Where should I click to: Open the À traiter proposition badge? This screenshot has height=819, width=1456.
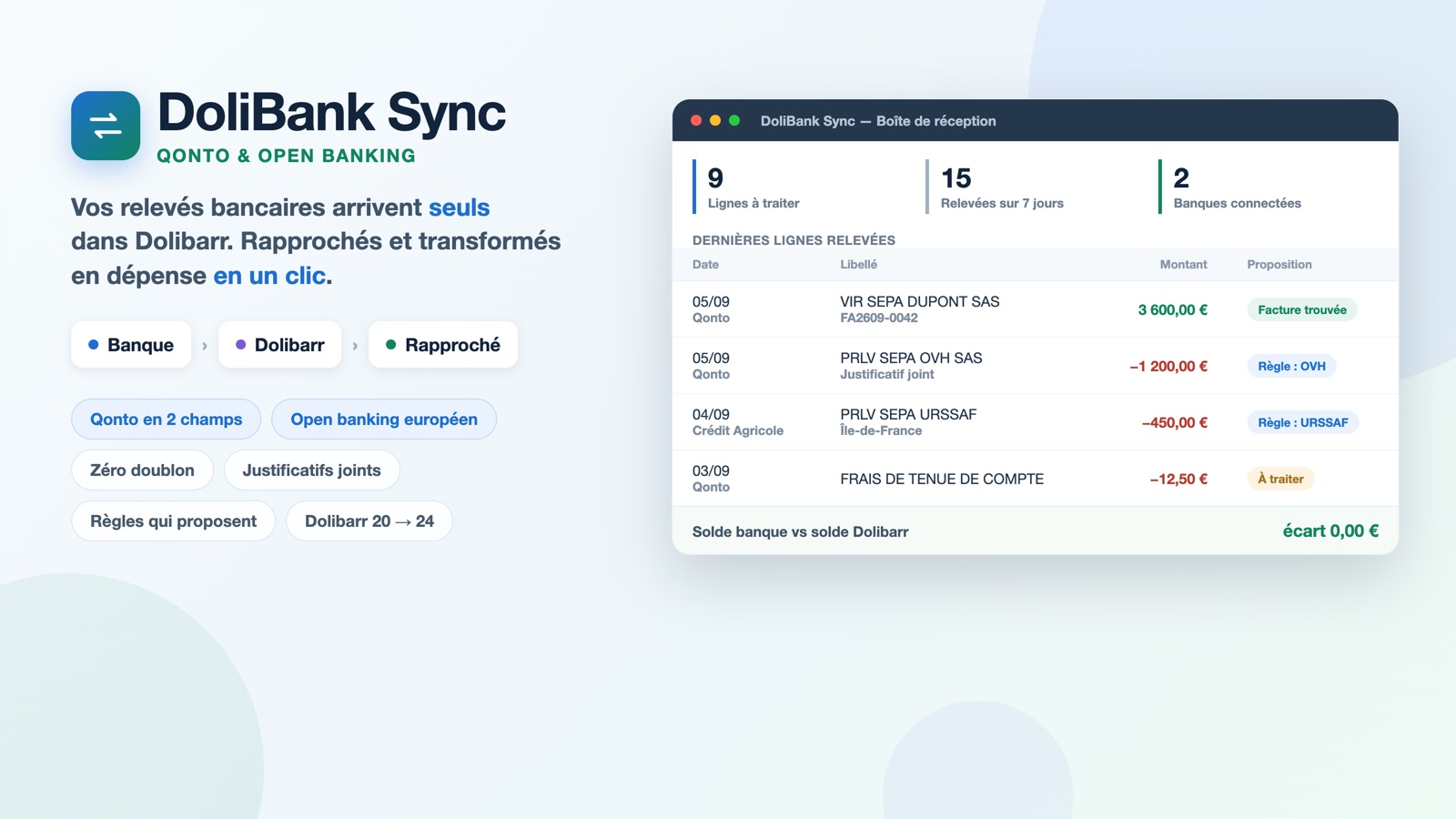pos(1280,479)
